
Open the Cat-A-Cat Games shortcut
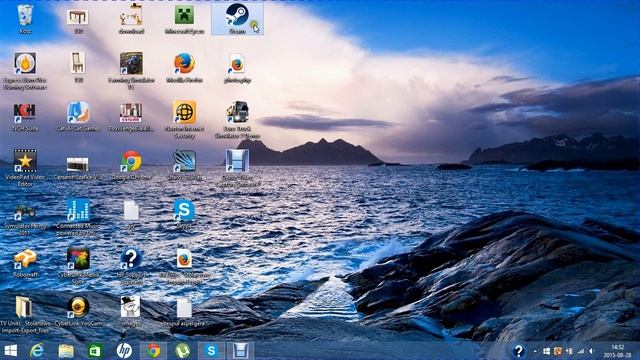(78, 112)
